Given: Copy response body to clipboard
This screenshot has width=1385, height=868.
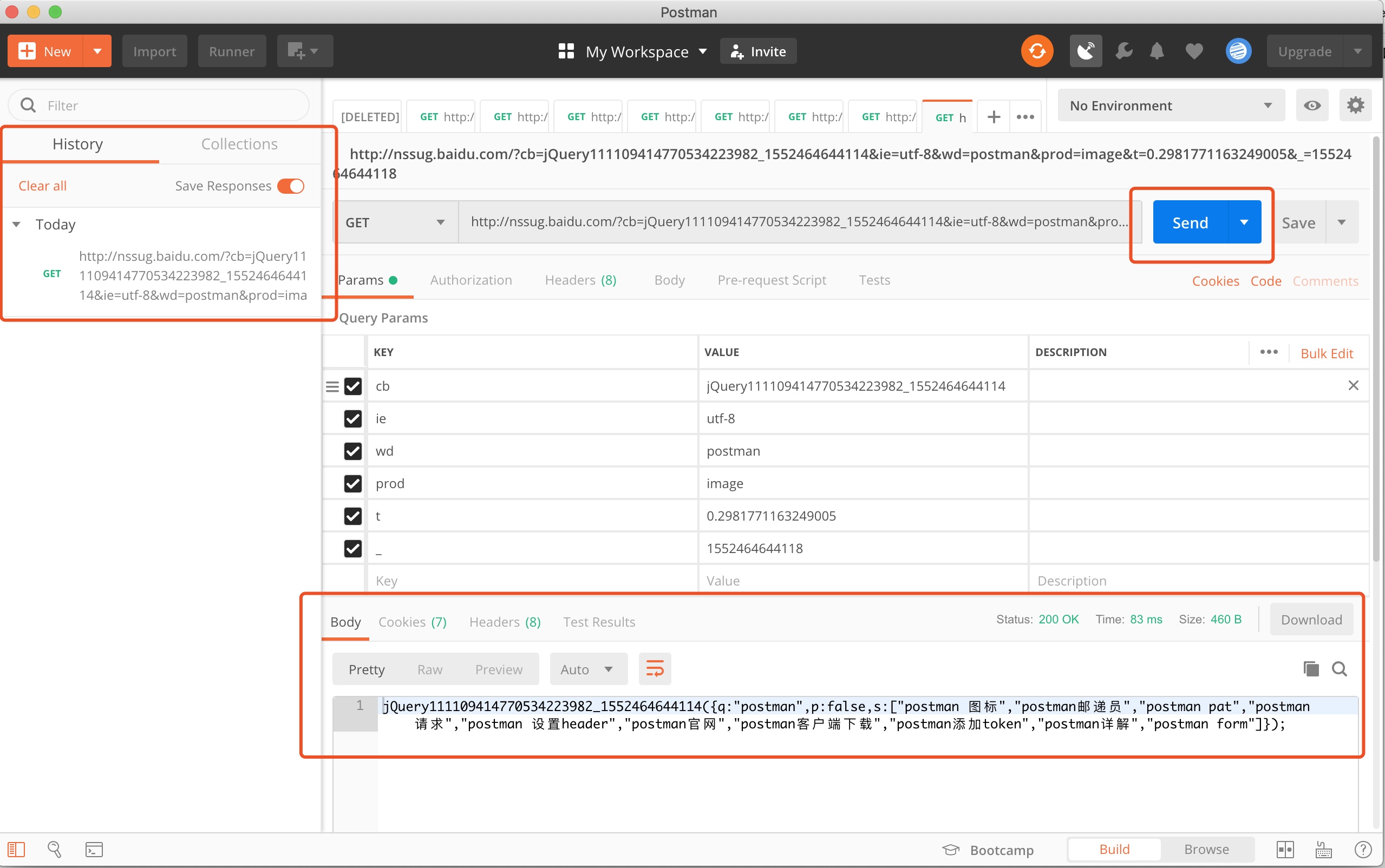Looking at the screenshot, I should 1311,669.
